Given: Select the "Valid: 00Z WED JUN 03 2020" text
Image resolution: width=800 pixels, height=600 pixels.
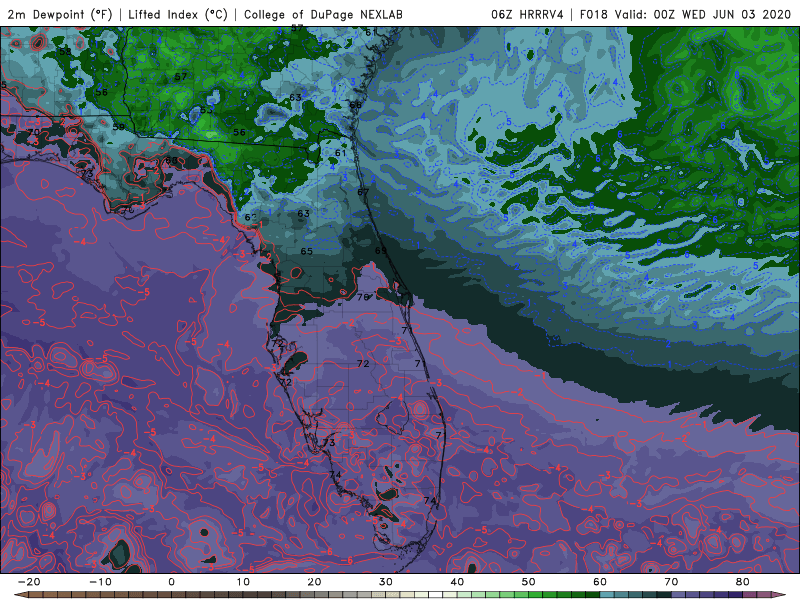Looking at the screenshot, I should pos(703,14).
